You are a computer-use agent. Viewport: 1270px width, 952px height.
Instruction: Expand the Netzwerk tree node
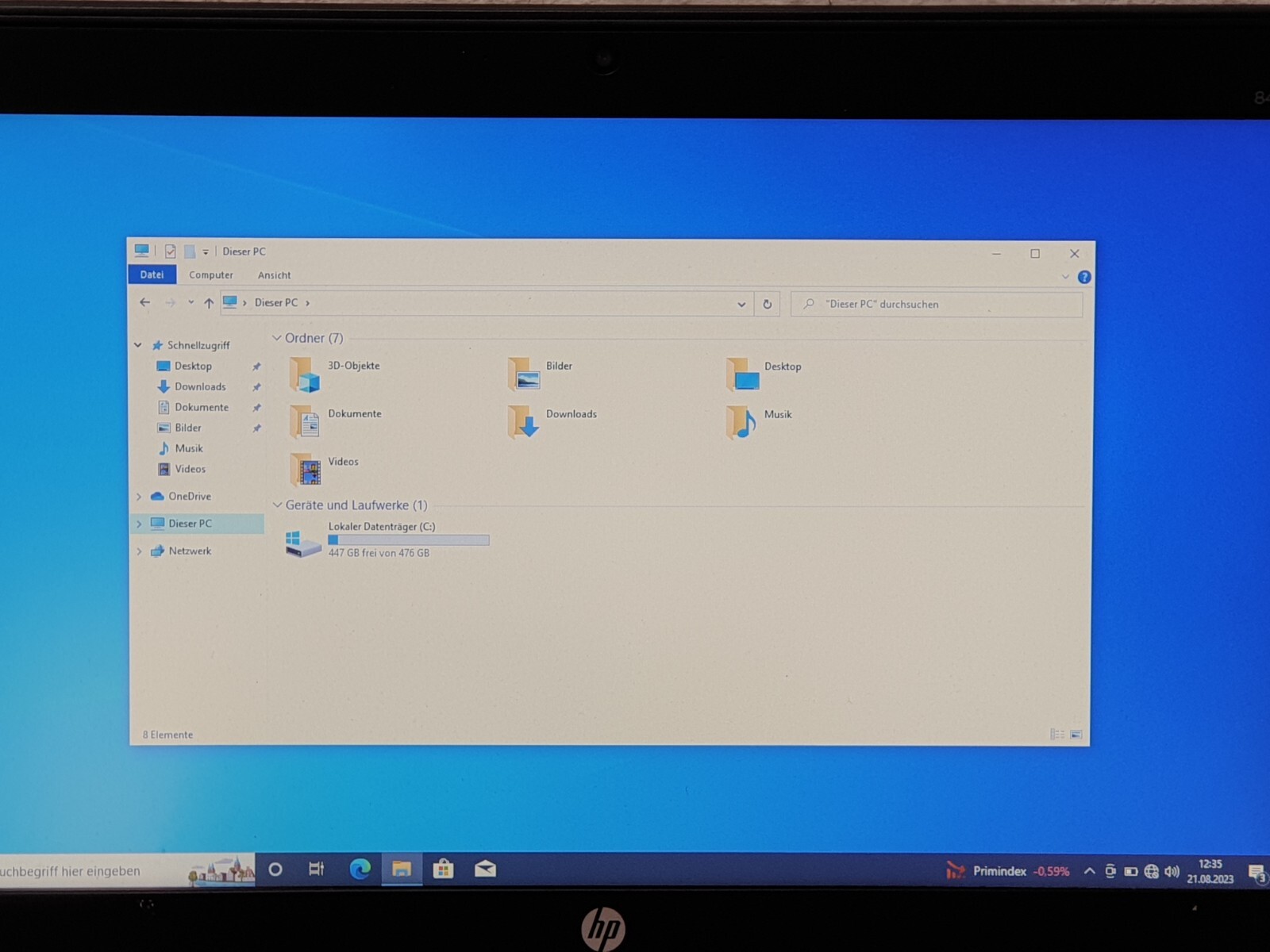(x=139, y=551)
